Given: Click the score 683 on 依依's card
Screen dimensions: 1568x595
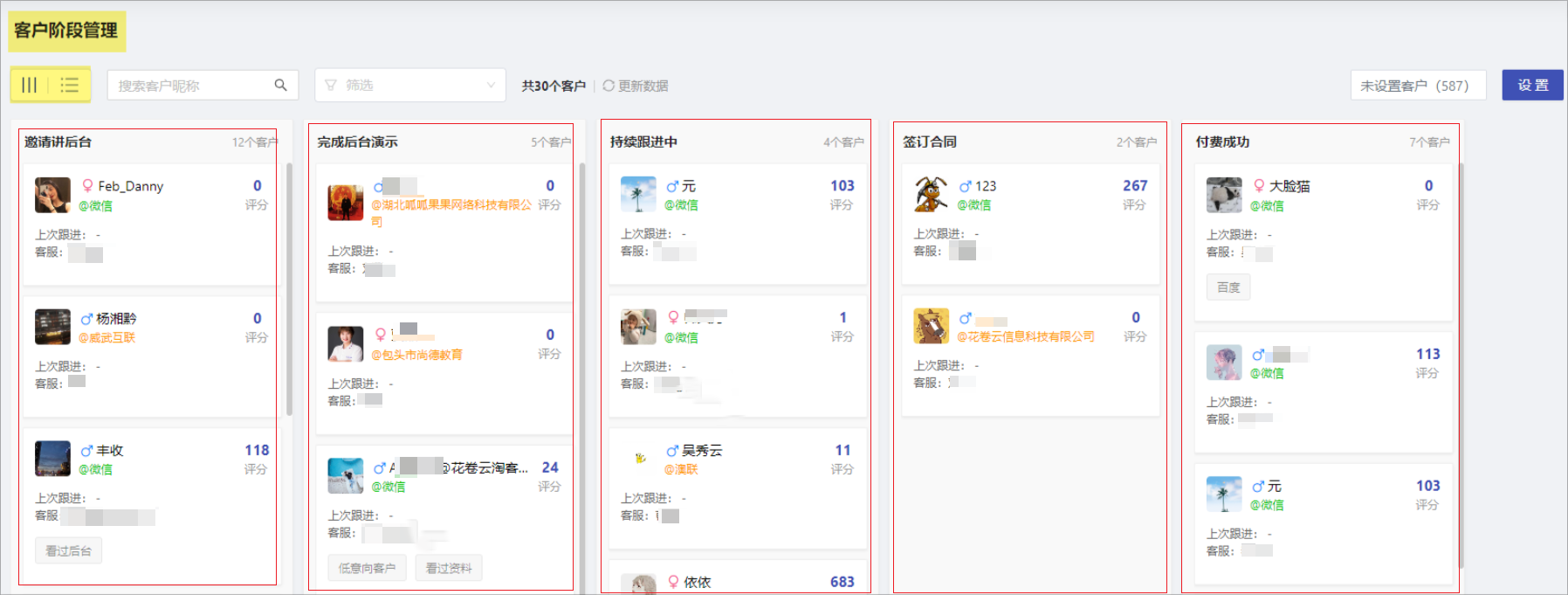Looking at the screenshot, I should tap(842, 582).
